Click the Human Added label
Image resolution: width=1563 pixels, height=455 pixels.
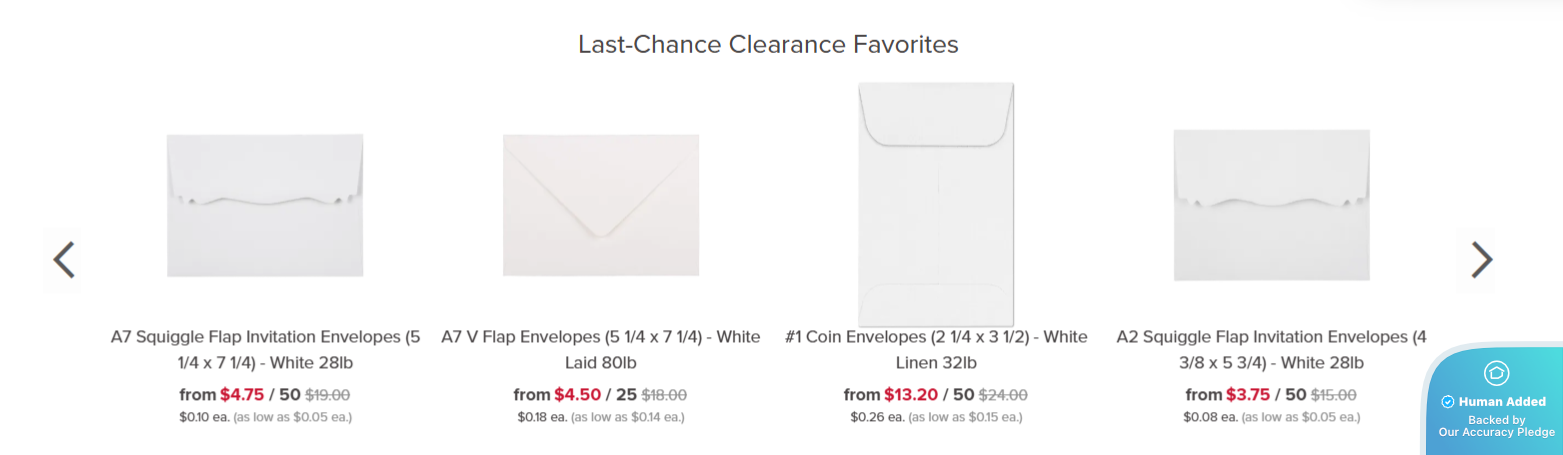click(1502, 402)
